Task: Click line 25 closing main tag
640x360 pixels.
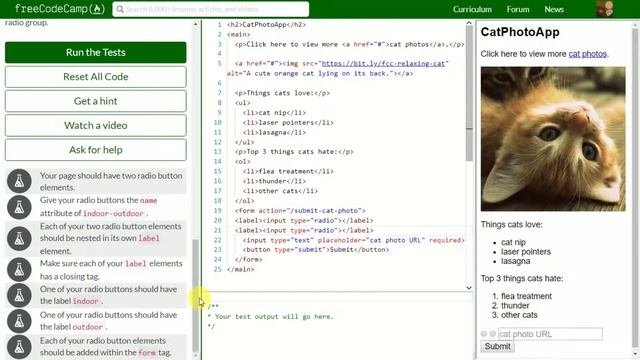Action: 240,269
